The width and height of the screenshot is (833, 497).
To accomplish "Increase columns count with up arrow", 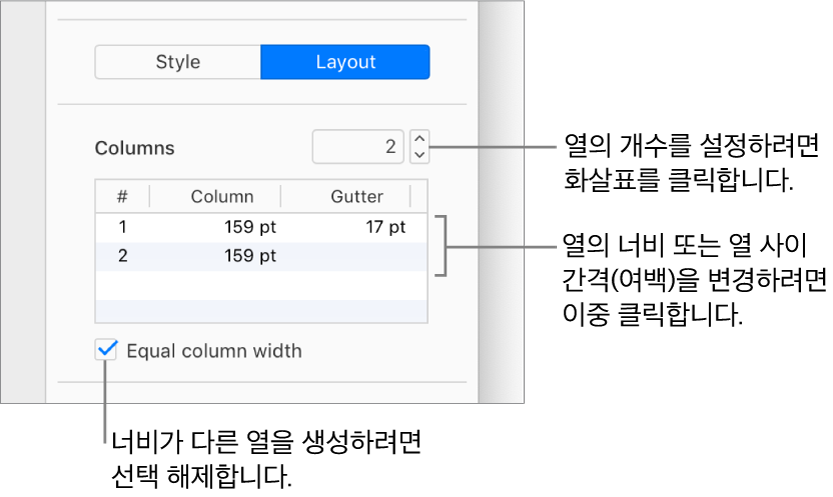I will pyautogui.click(x=420, y=139).
